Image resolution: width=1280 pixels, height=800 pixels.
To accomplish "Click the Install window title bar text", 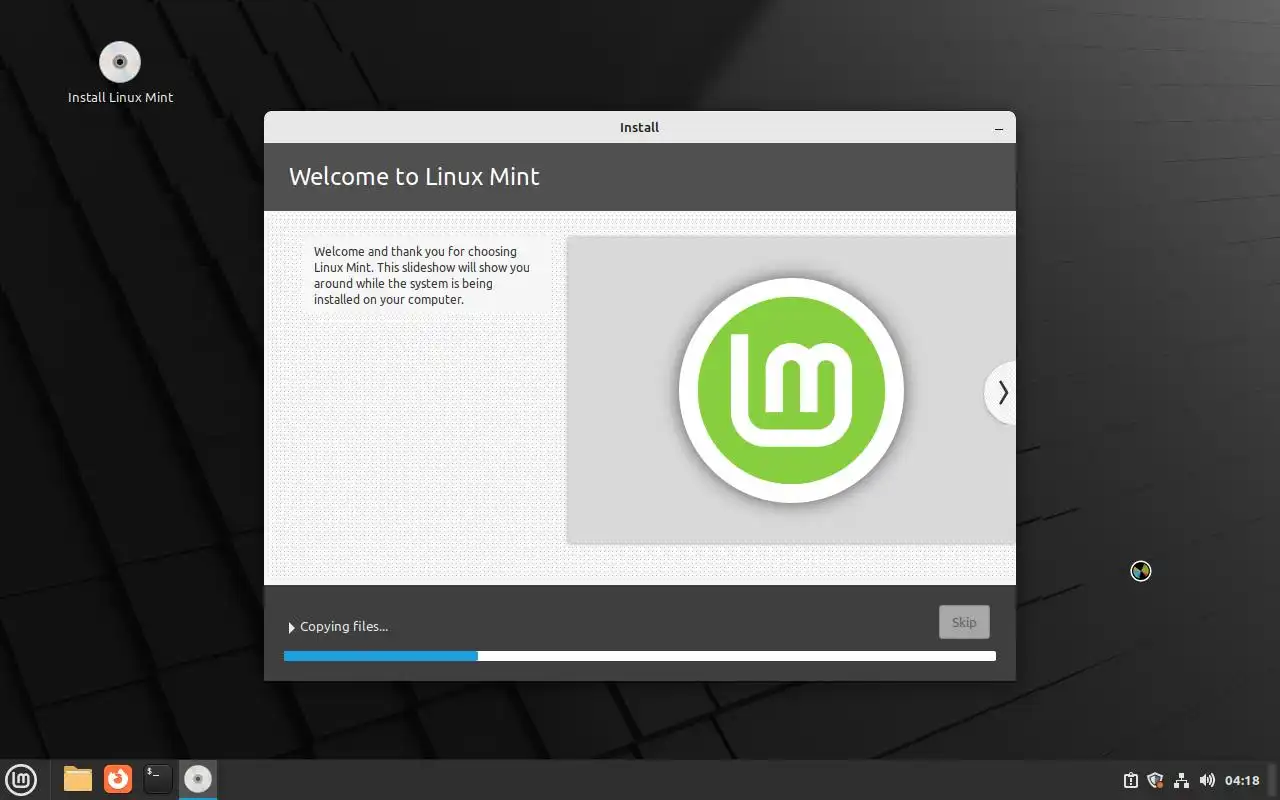I will click(x=639, y=128).
